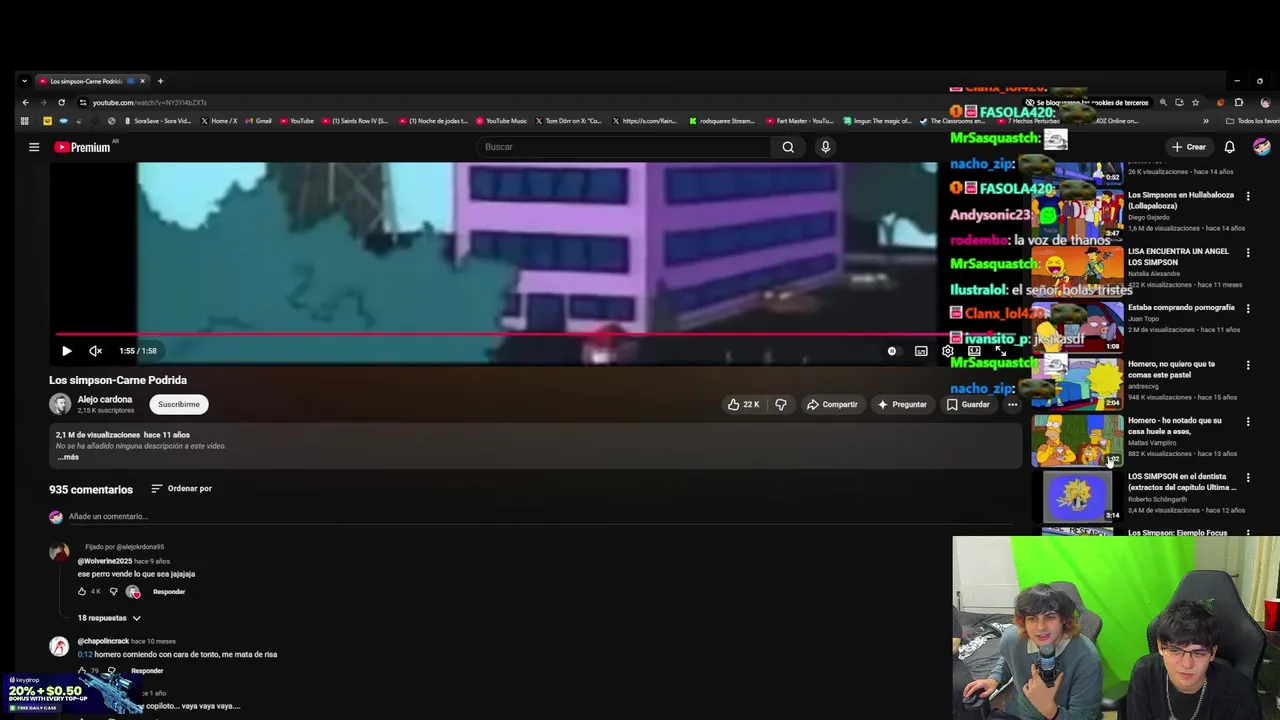Open the Gmail bookmark
Image resolution: width=1280 pixels, height=720 pixels.
tap(258, 121)
